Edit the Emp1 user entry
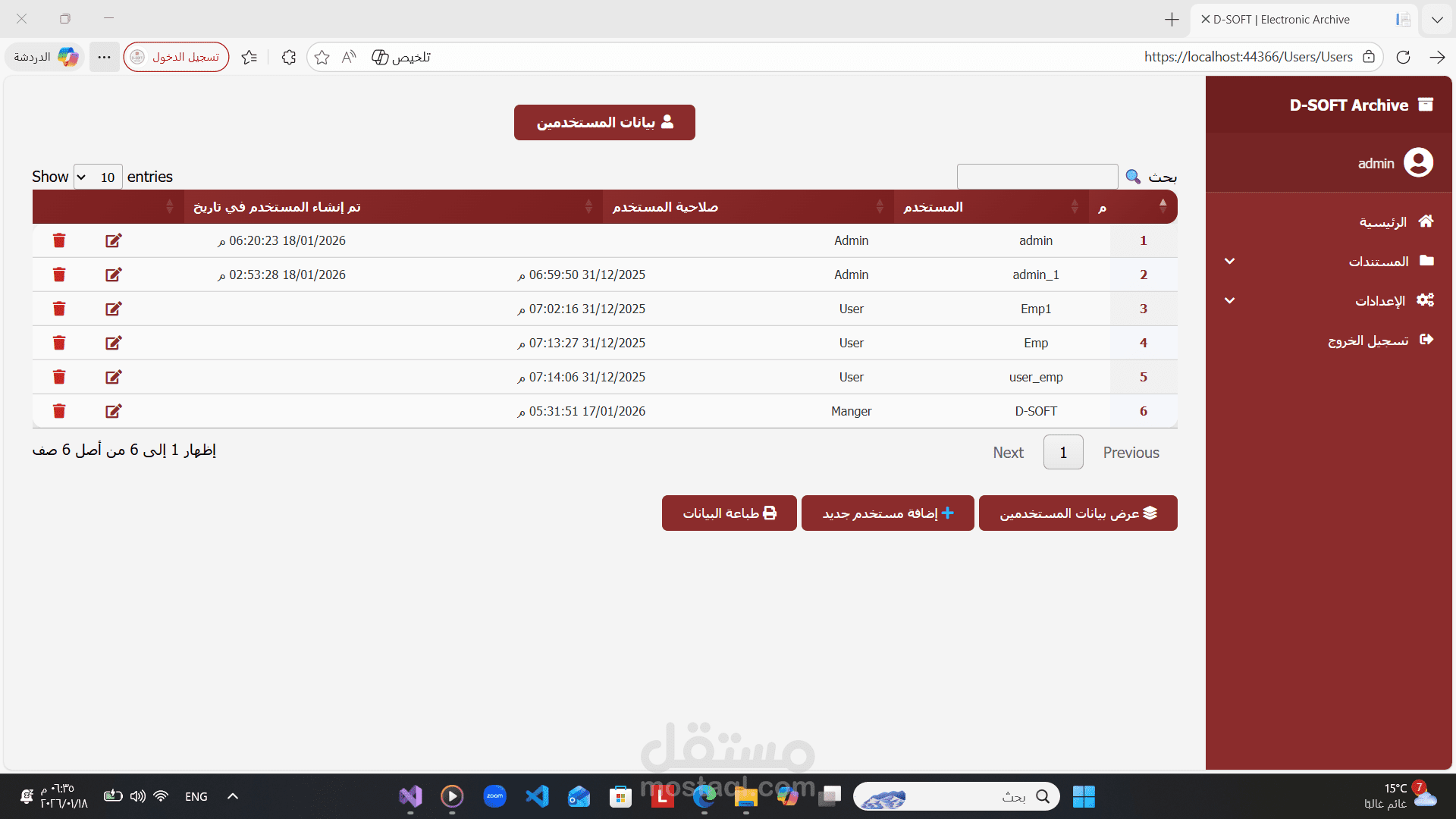 tap(114, 309)
